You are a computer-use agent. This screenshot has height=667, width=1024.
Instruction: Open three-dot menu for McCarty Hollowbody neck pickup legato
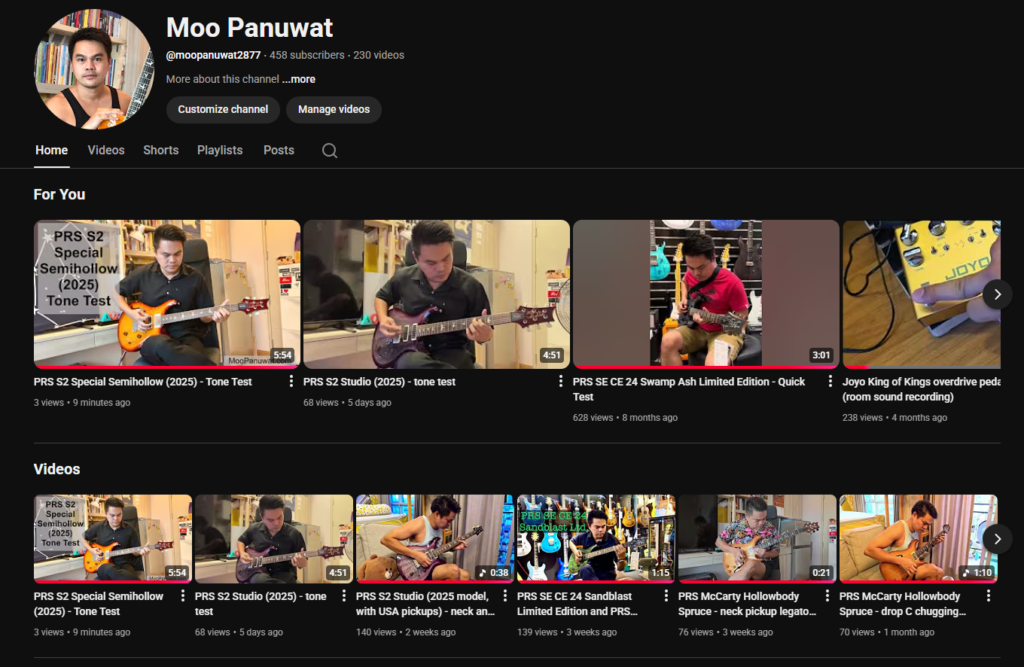pyautogui.click(x=827, y=596)
